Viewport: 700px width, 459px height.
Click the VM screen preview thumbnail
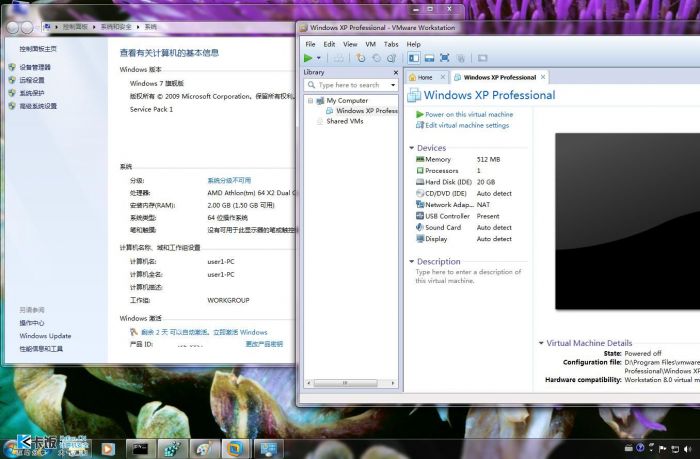[x=627, y=221]
